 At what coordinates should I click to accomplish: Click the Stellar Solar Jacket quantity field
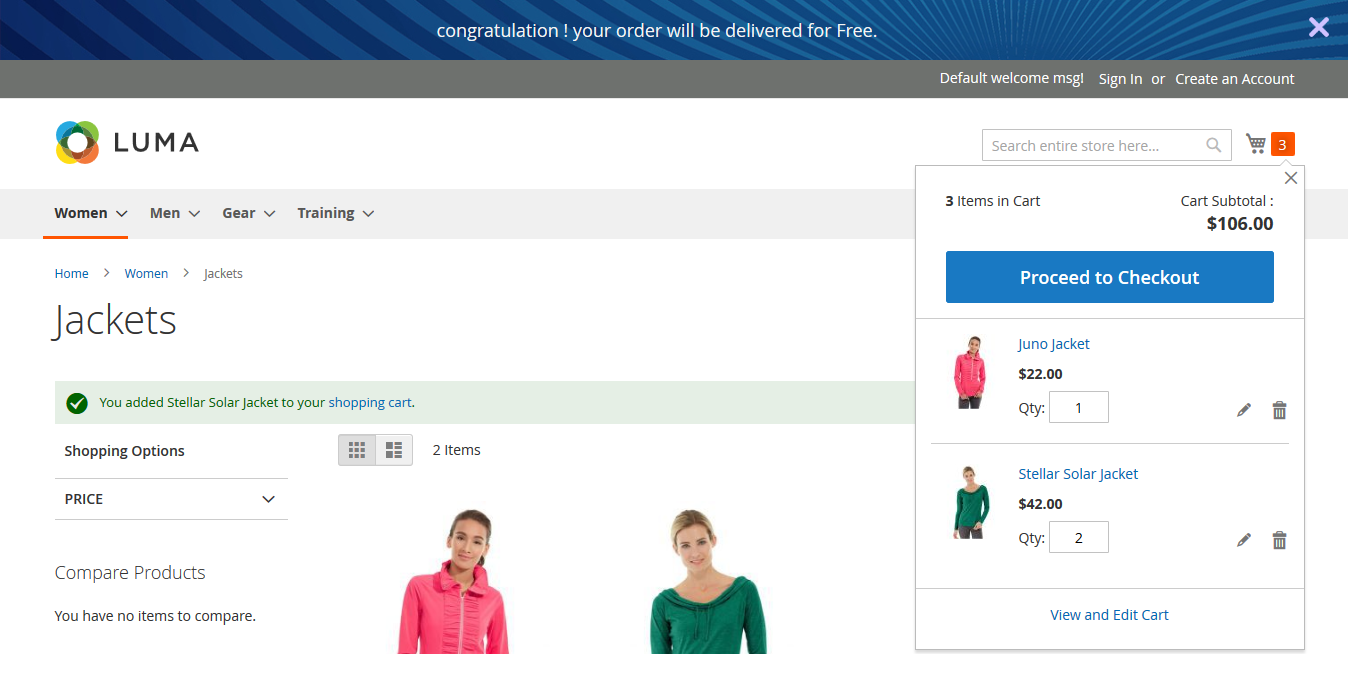1078,537
